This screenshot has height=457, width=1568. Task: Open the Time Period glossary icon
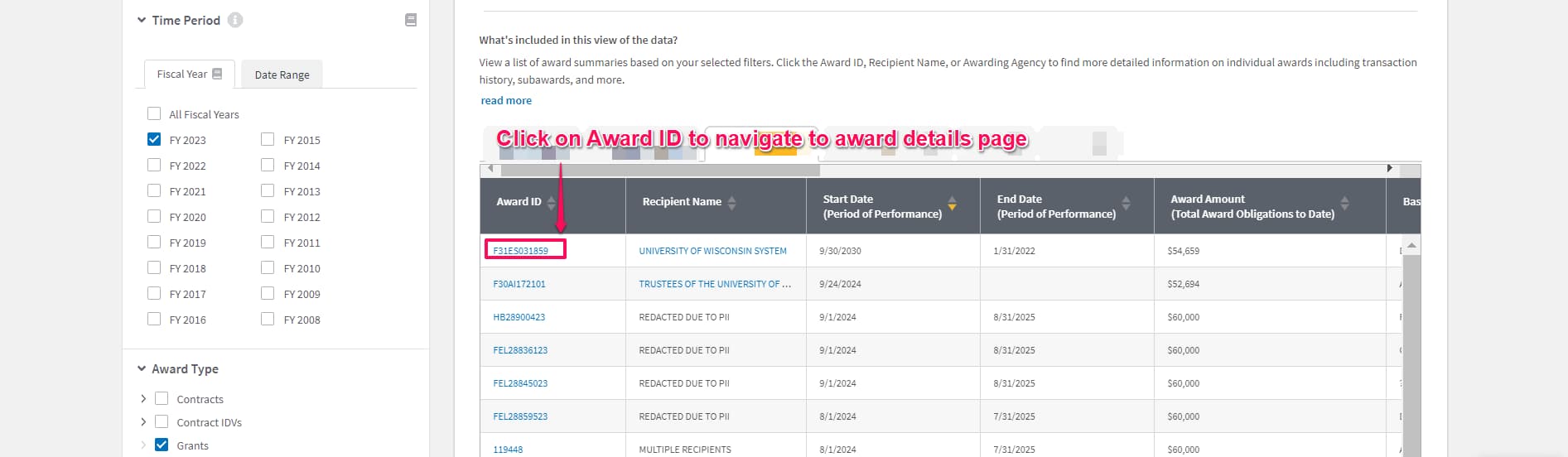[x=411, y=20]
